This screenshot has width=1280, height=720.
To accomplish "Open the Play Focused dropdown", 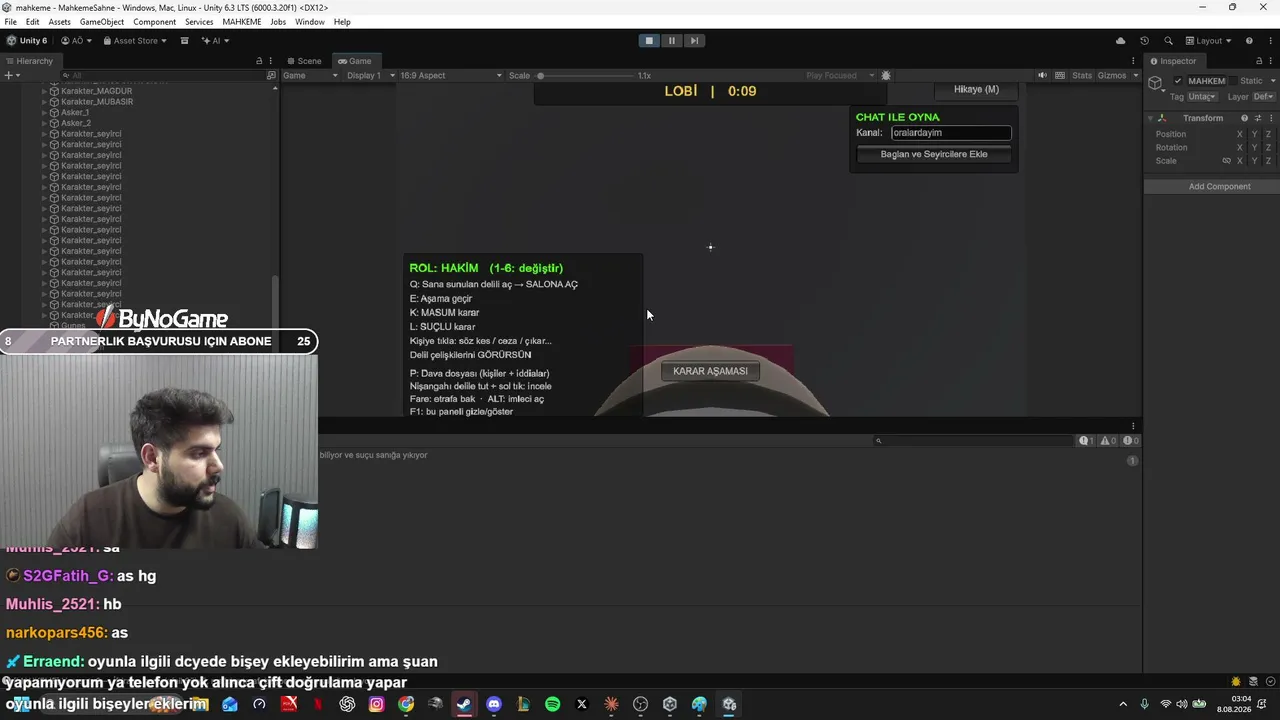I will pos(840,76).
